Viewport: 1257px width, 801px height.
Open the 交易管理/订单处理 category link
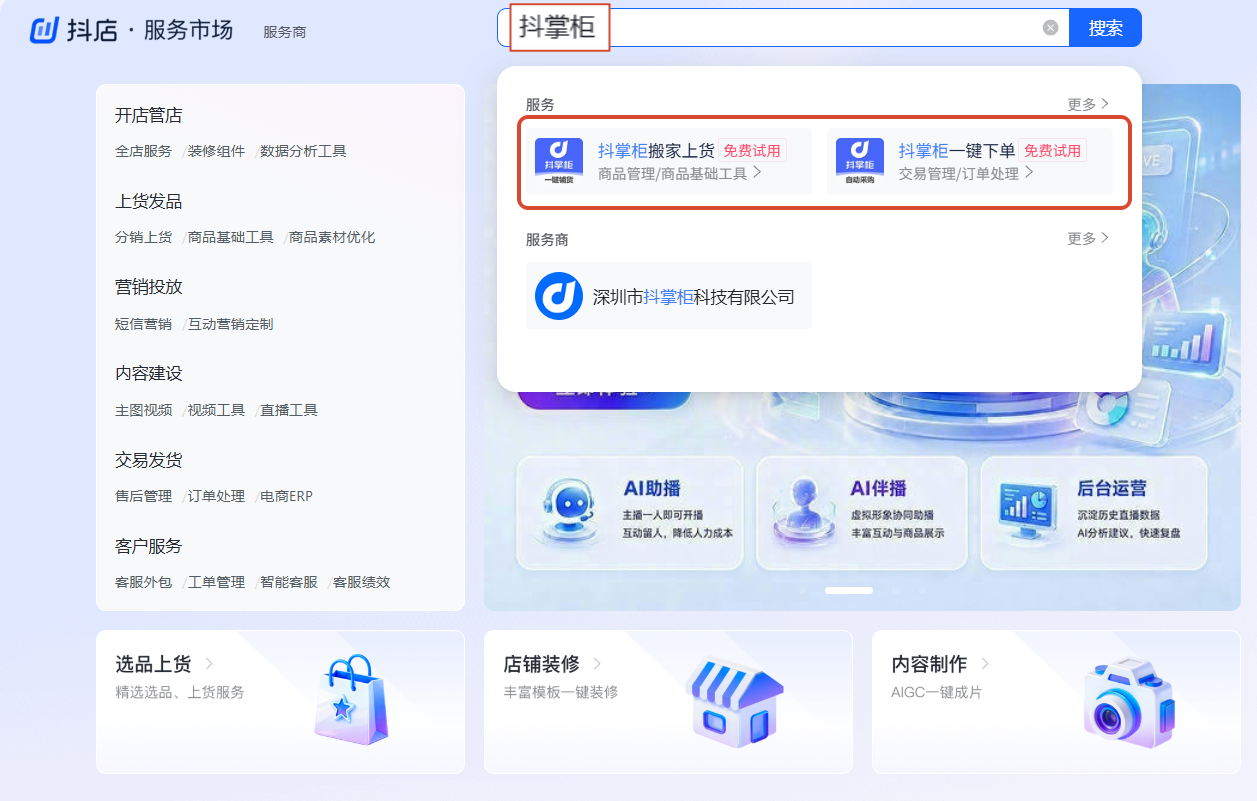(x=966, y=173)
